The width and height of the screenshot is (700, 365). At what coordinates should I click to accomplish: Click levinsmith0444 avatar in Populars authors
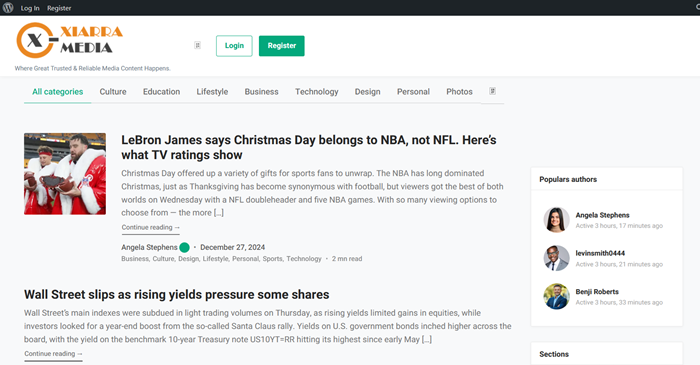coord(556,258)
